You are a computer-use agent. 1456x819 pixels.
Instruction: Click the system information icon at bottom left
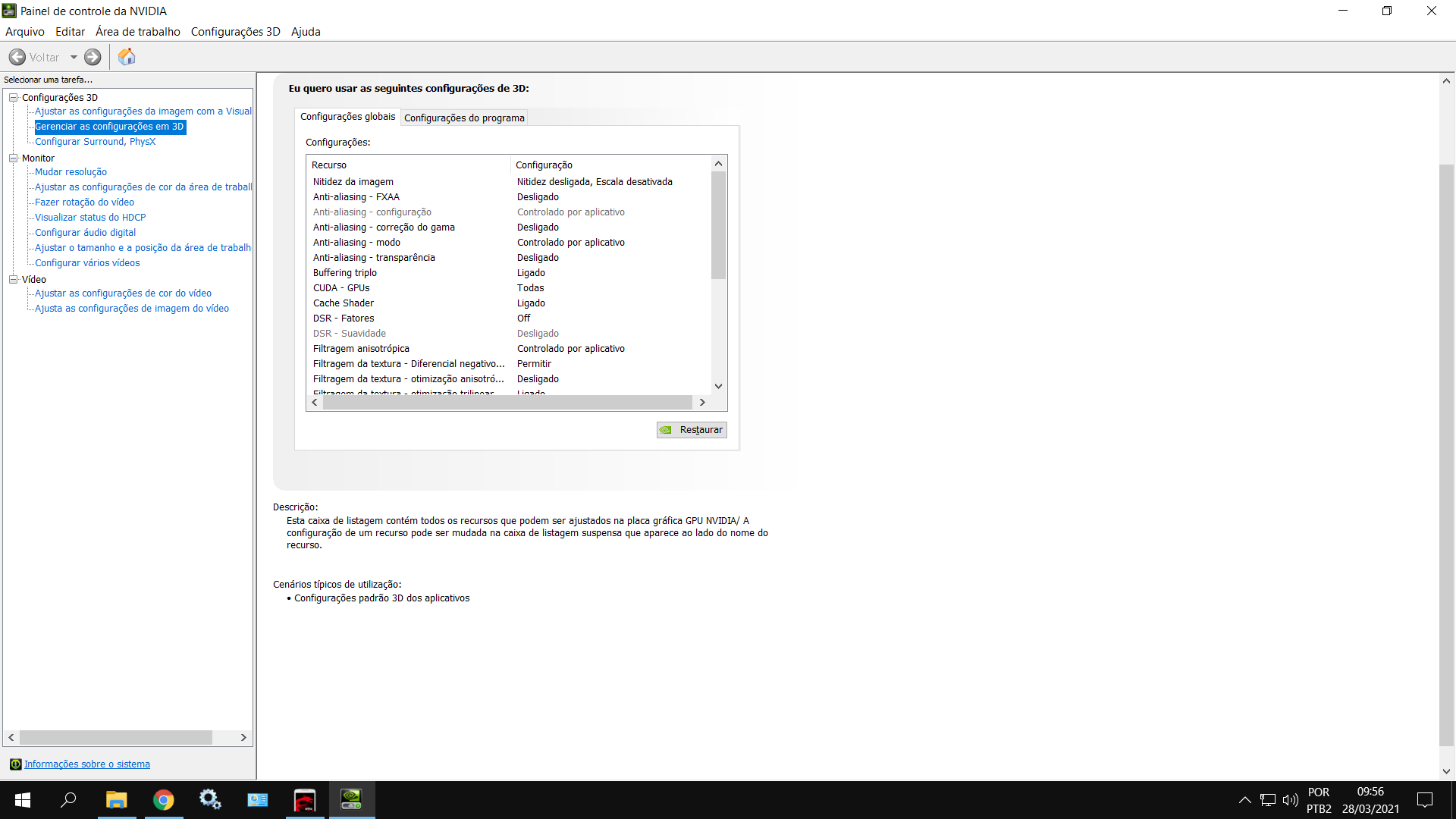click(15, 764)
